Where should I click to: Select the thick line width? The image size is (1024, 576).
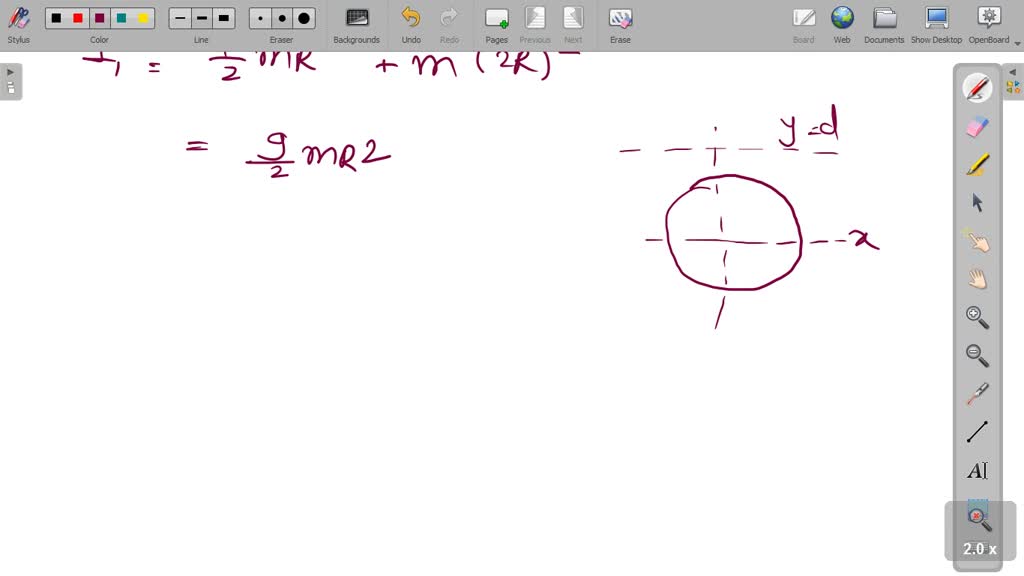[x=223, y=18]
